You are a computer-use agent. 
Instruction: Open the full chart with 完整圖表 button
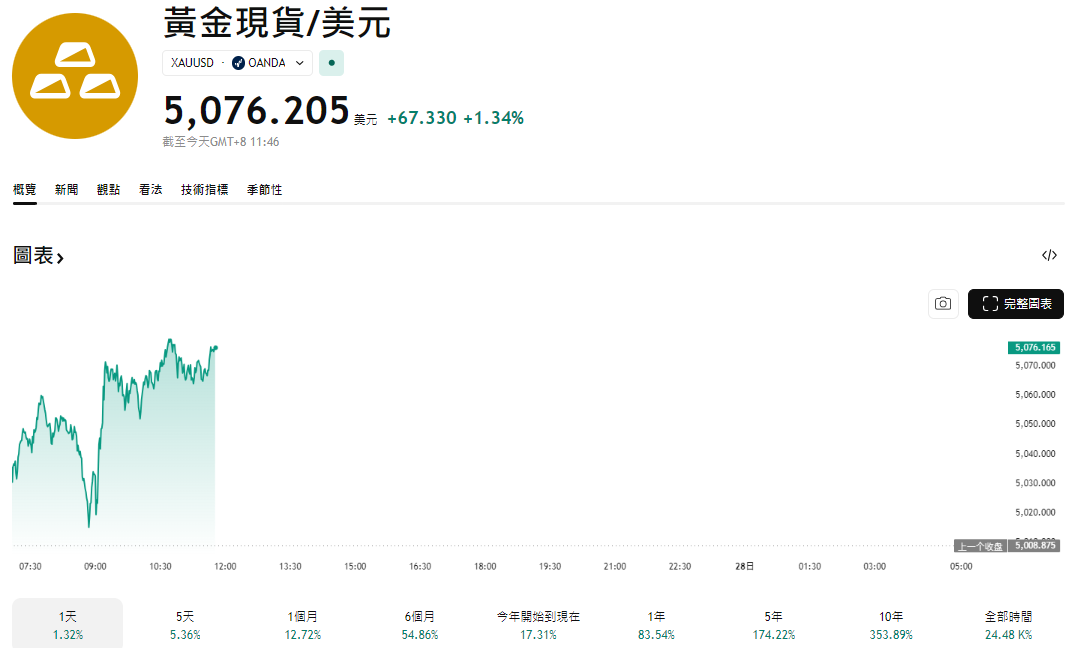[1015, 304]
